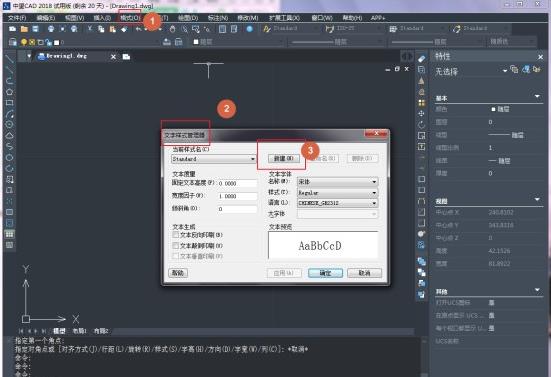The width and height of the screenshot is (551, 377).
Task: Click the Zoom window icon
Action: [195, 29]
